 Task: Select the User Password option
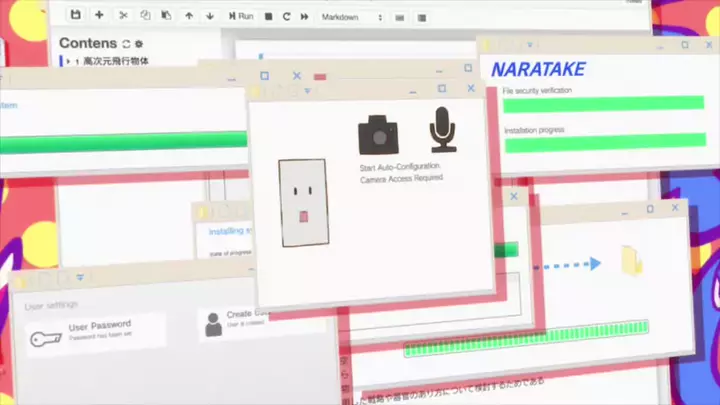[85, 331]
